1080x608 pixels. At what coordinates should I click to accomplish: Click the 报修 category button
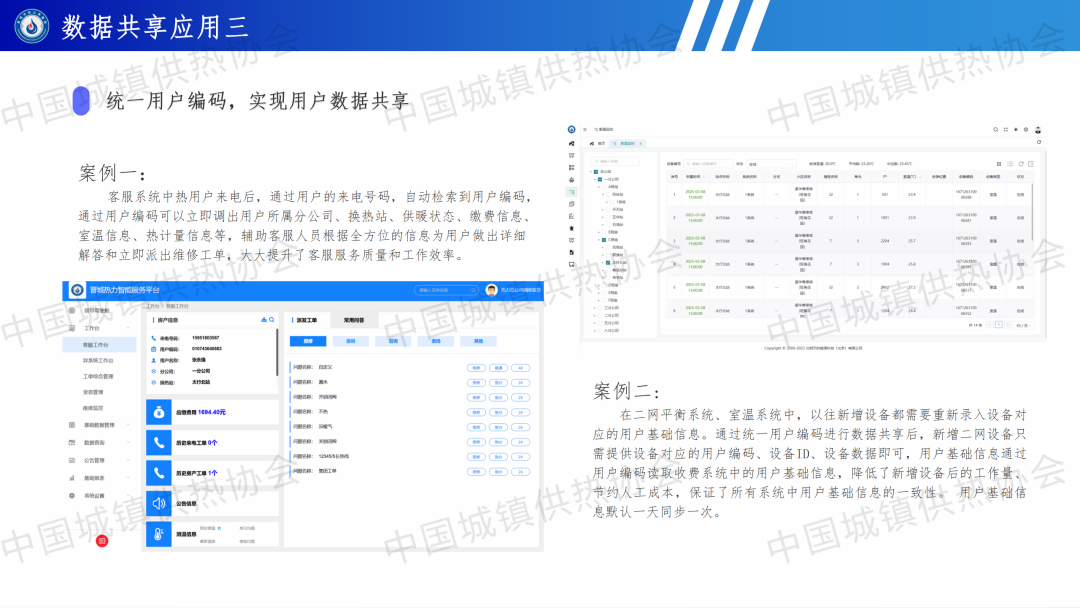[x=309, y=341]
